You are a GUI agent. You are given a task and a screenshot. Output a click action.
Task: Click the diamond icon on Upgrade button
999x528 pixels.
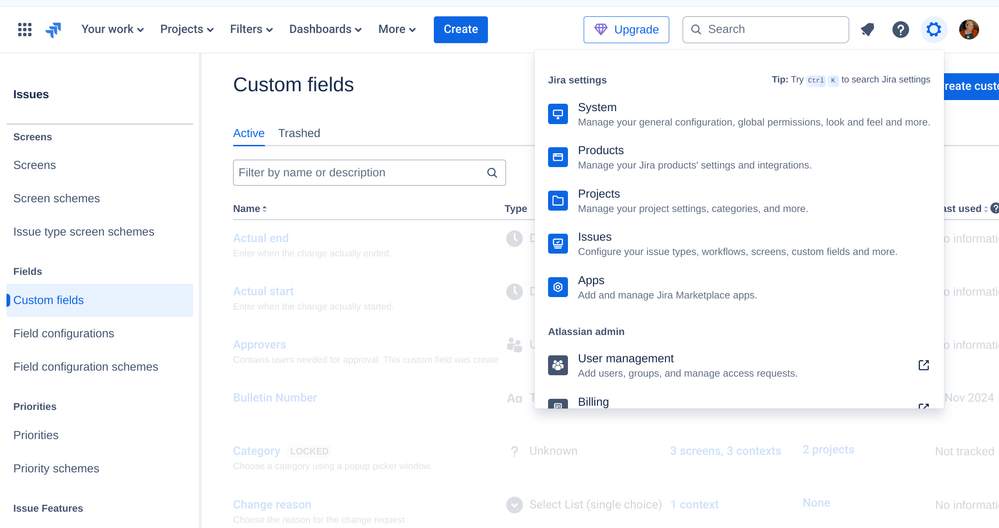601,29
